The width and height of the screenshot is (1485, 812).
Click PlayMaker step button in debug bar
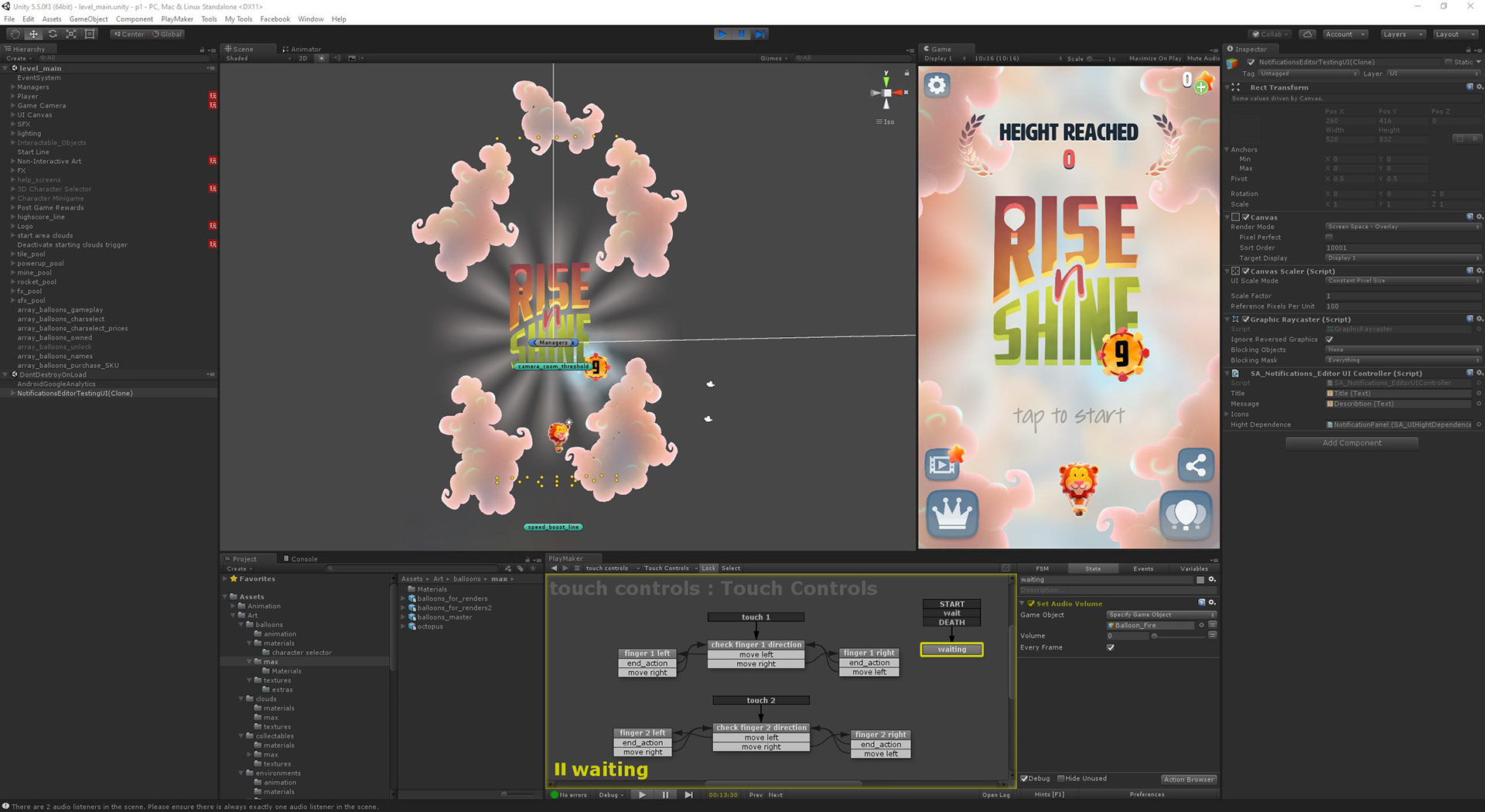tap(688, 794)
